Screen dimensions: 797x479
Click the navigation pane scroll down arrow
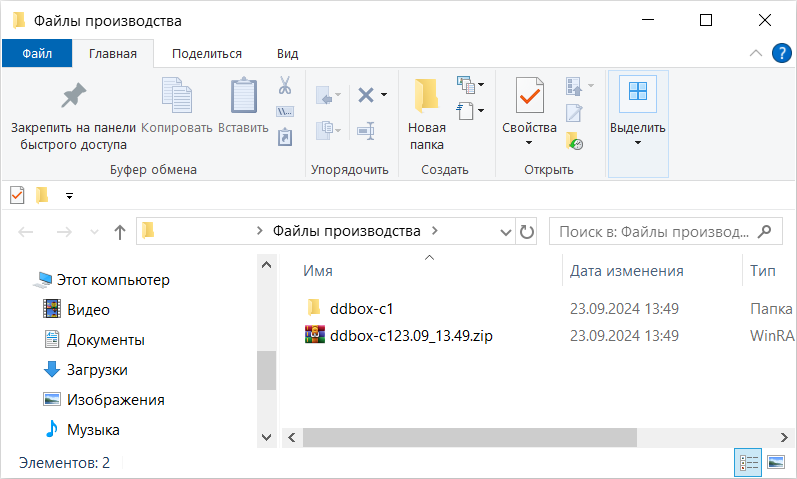(266, 437)
